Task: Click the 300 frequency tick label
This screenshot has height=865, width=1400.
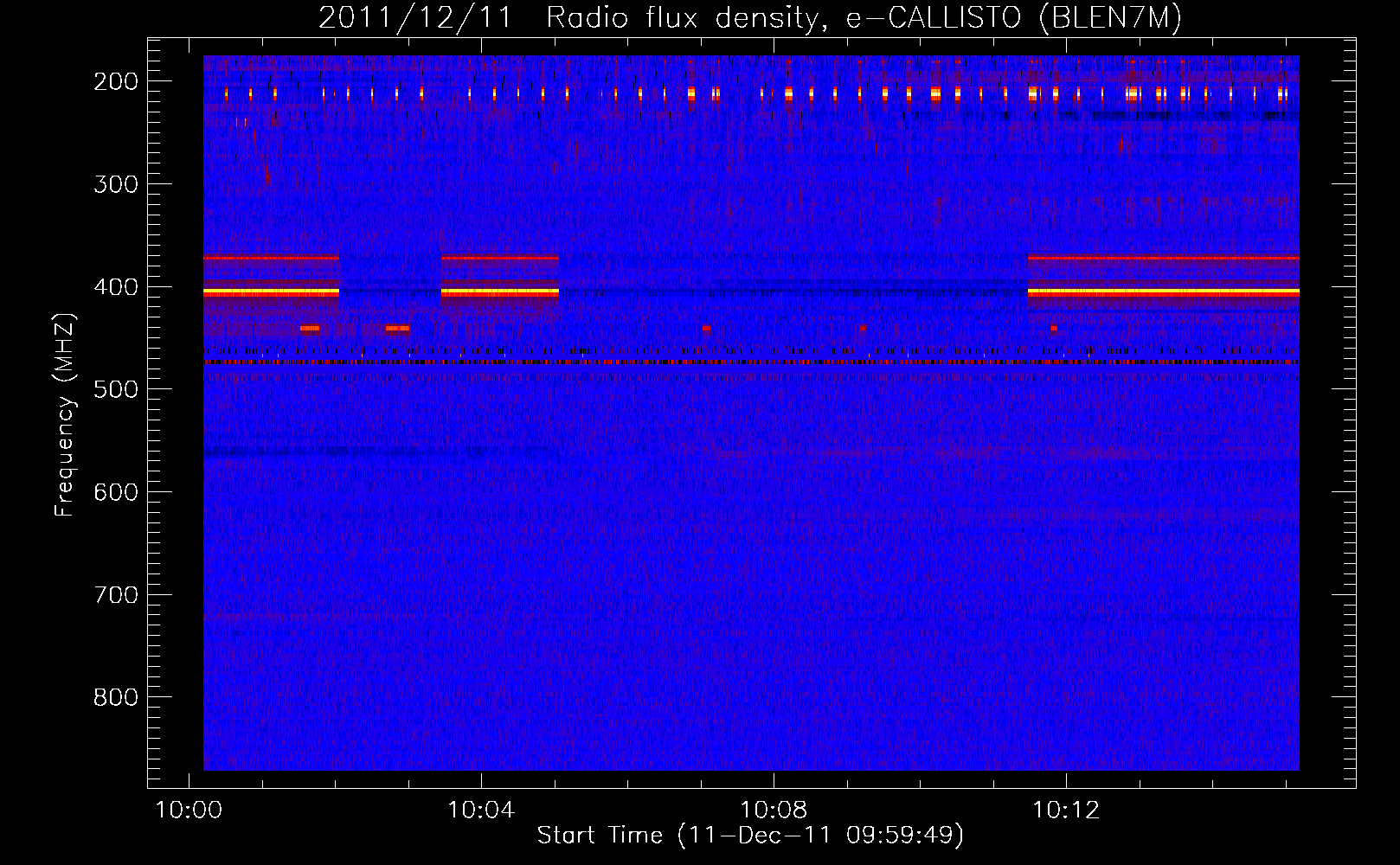Action: tap(115, 184)
